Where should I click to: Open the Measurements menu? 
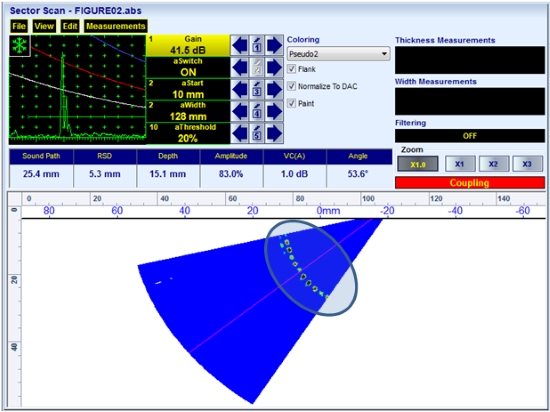[116, 26]
